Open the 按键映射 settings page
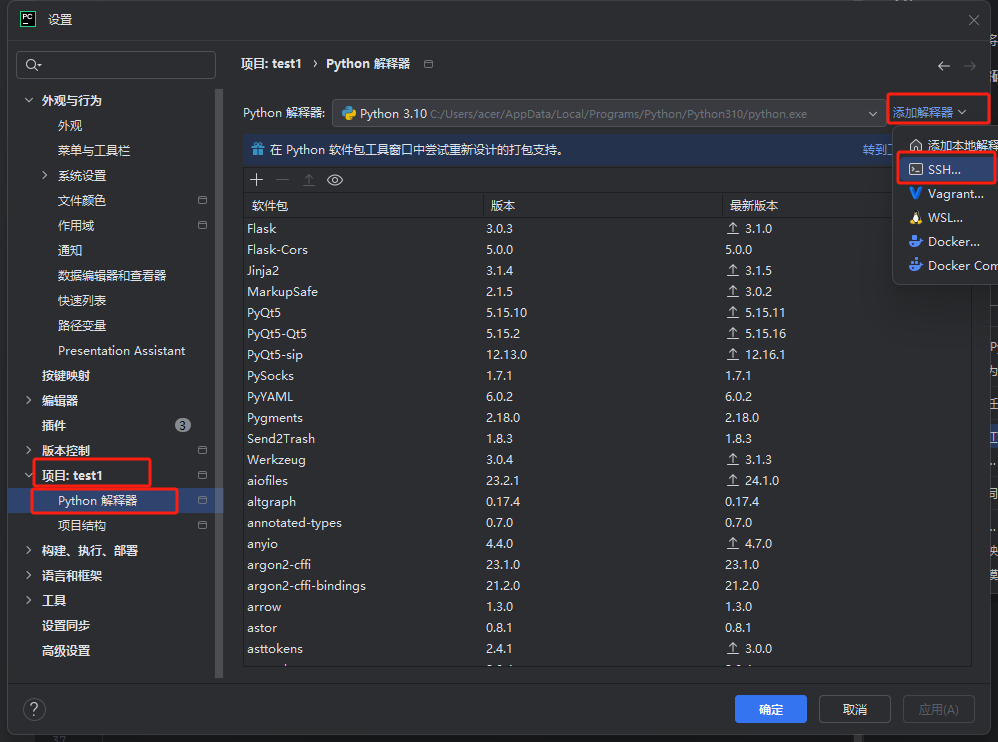 click(x=66, y=375)
